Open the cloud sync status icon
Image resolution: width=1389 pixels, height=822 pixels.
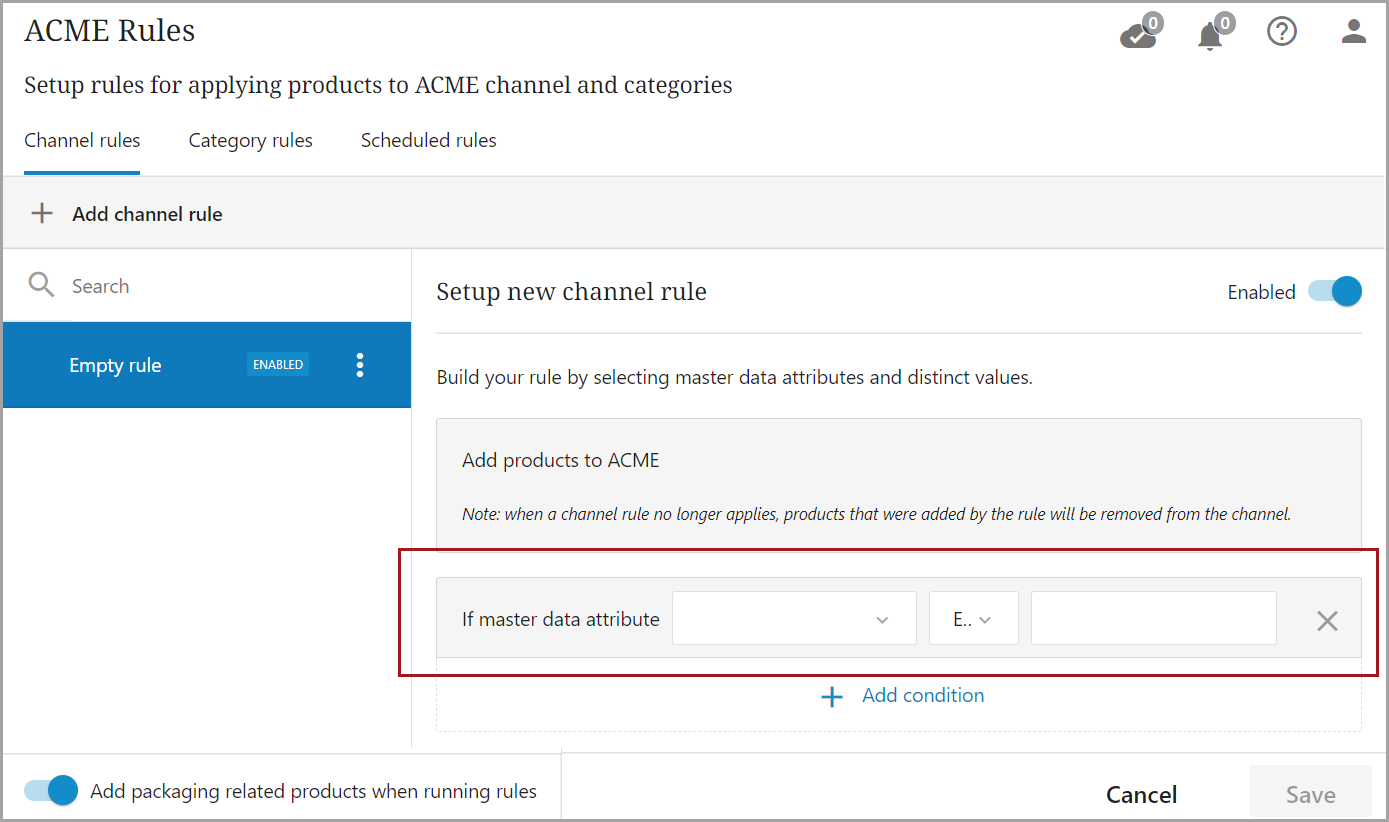click(1138, 34)
